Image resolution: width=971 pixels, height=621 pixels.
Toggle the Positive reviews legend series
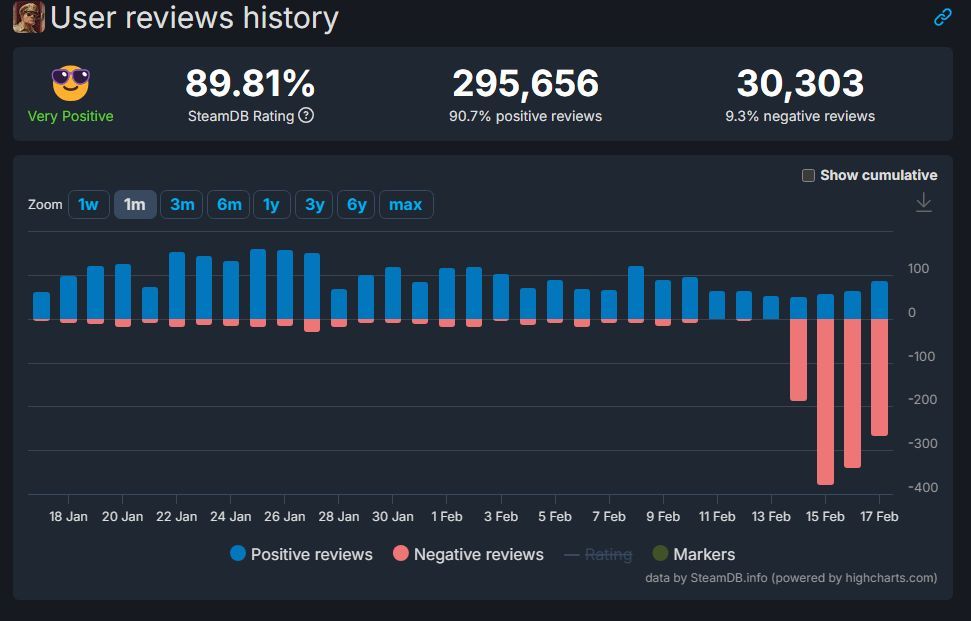(301, 554)
